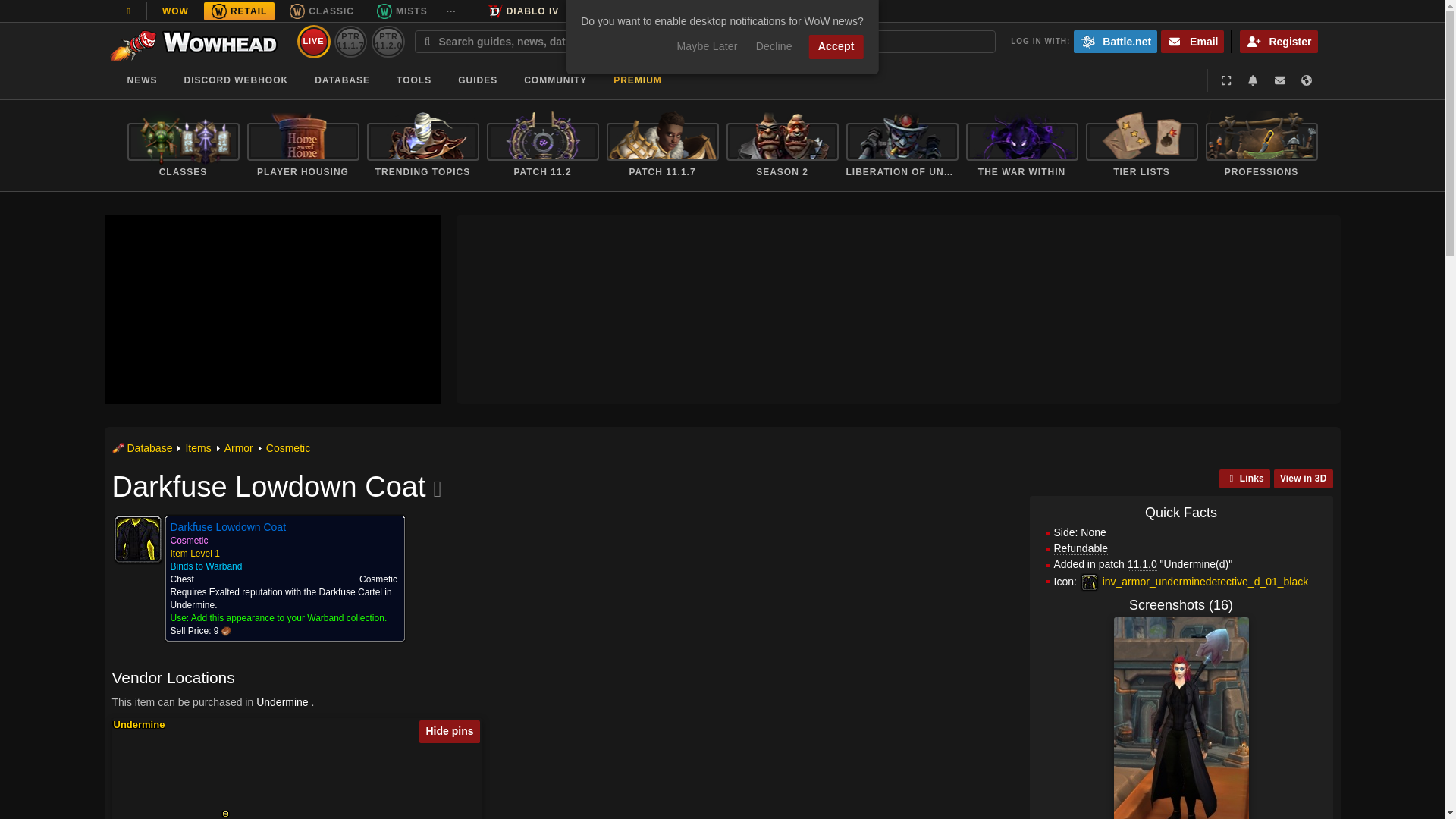
Task: Accept desktop notifications
Action: [x=836, y=47]
